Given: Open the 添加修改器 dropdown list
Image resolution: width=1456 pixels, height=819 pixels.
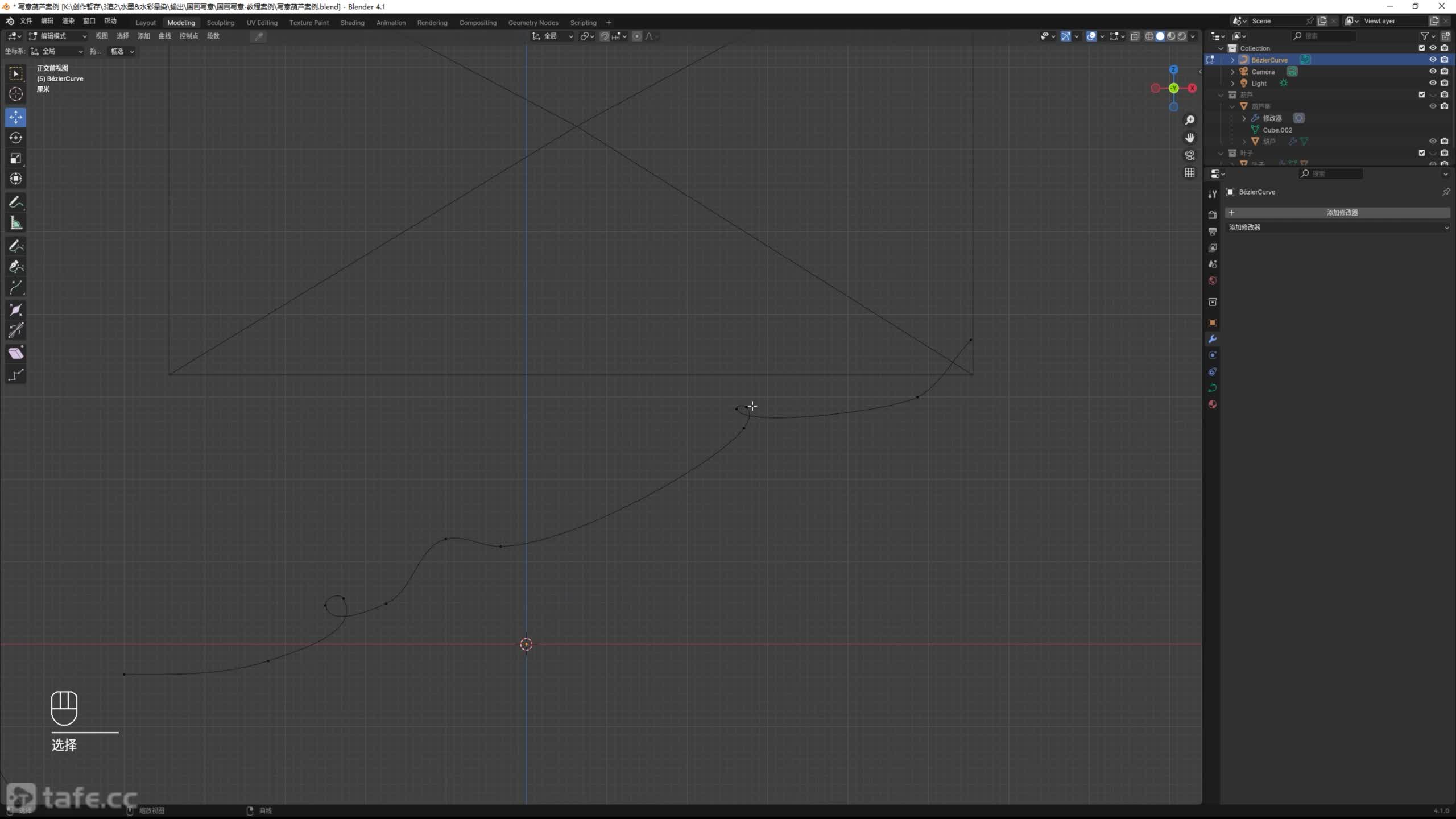Looking at the screenshot, I should tap(1337, 227).
